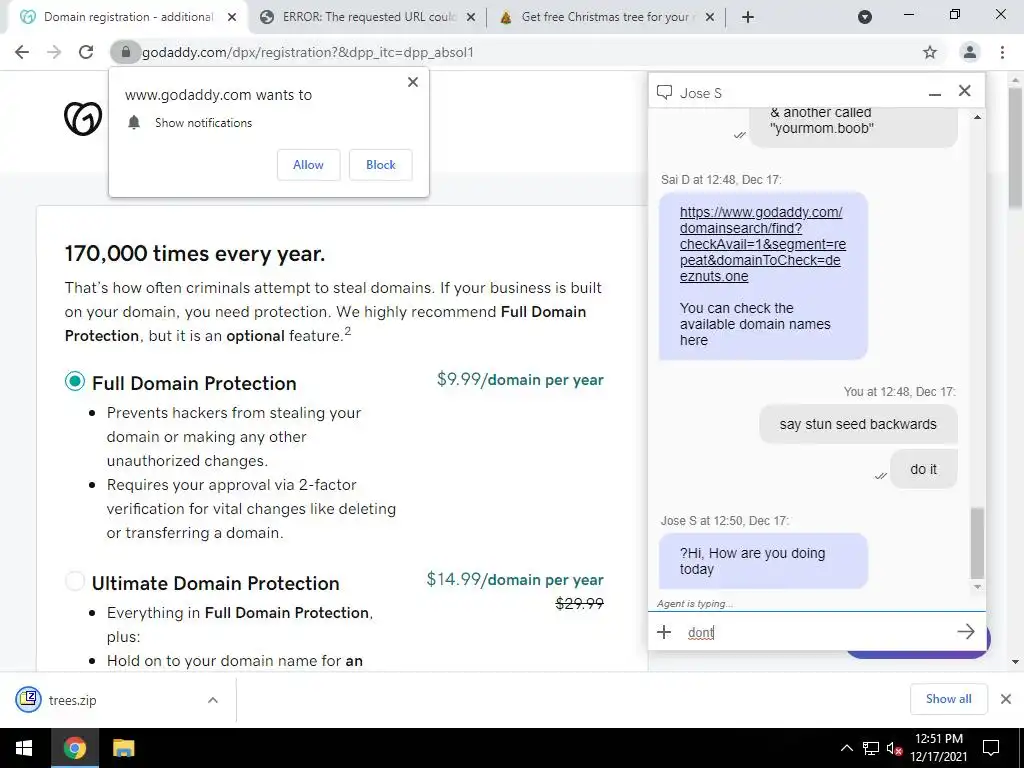Close the Christmas tree tab
The height and width of the screenshot is (768, 1024).
[x=710, y=18]
